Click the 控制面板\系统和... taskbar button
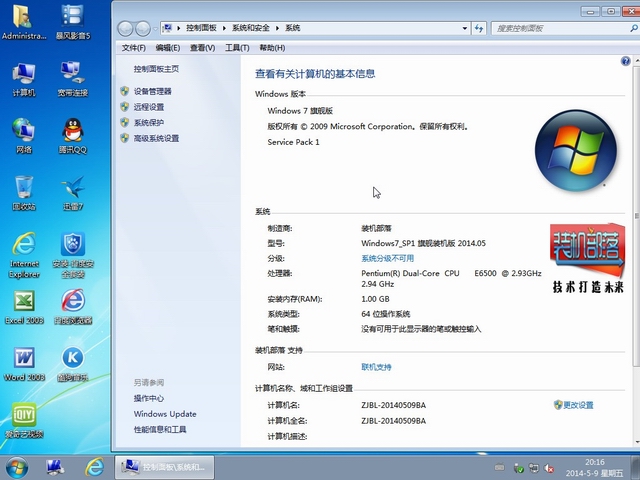 pos(164,467)
